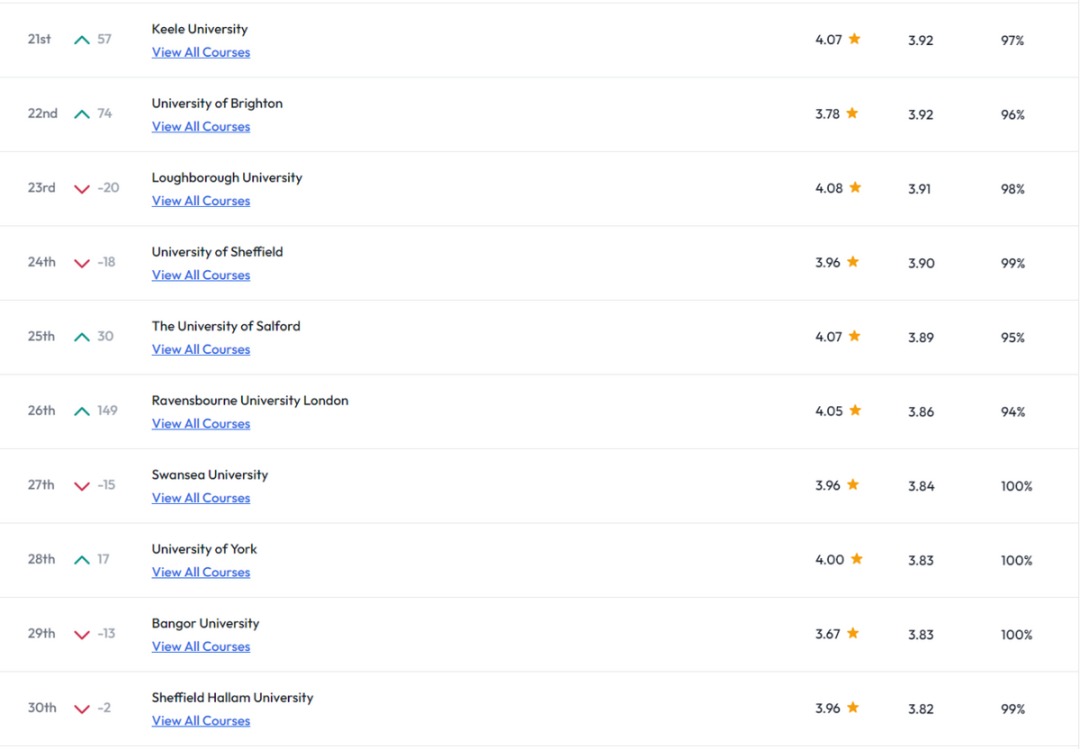
Task: Click the up arrow in University of York row
Action: point(82,560)
